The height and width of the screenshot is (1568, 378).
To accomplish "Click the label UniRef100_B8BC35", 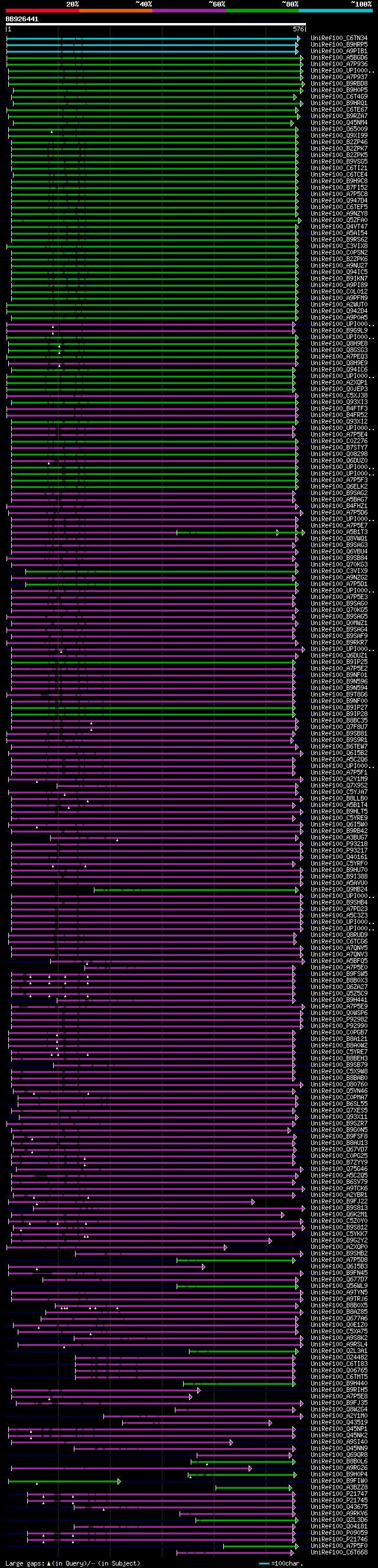I will click(x=339, y=720).
